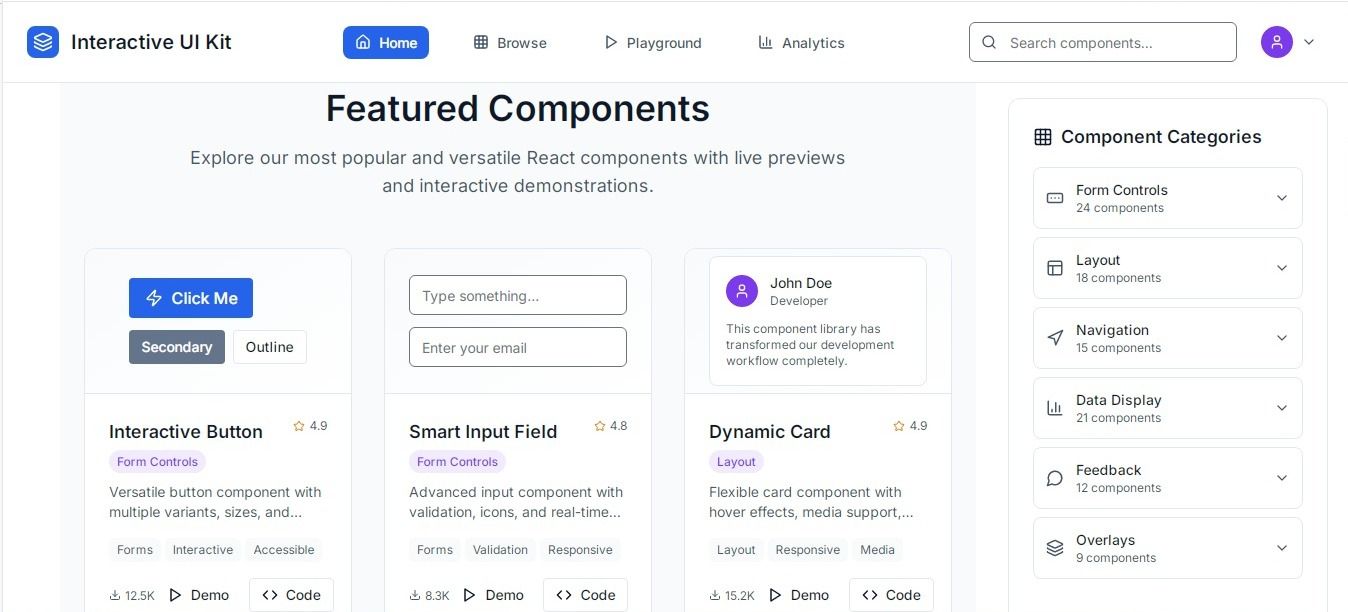1348x612 pixels.
Task: Expand the Layout category chevron
Action: (x=1281, y=268)
